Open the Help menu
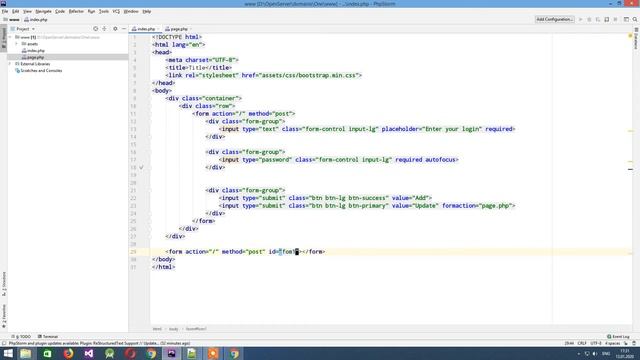 tap(147, 11)
